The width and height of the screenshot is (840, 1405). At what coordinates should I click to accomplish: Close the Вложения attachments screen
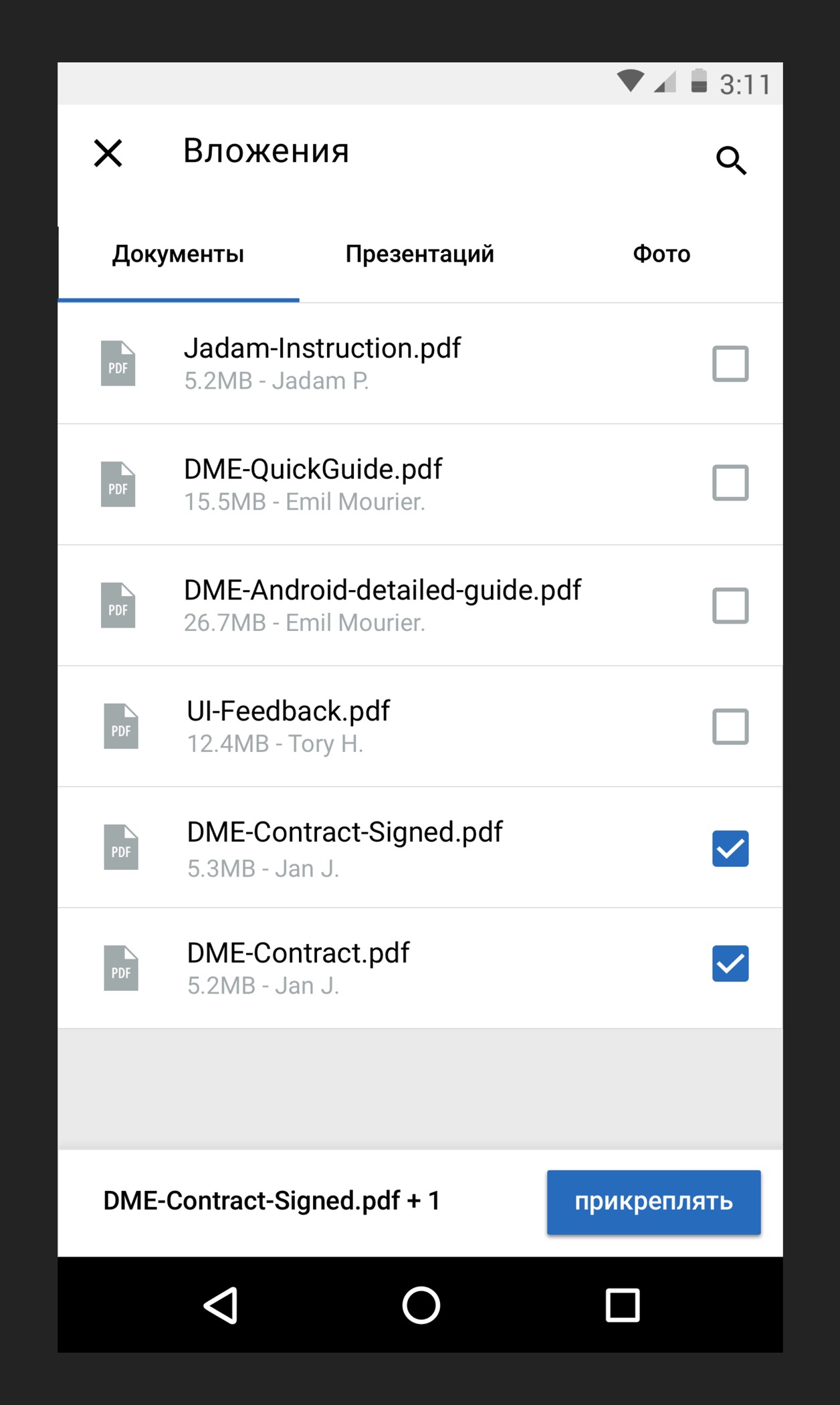pos(108,153)
